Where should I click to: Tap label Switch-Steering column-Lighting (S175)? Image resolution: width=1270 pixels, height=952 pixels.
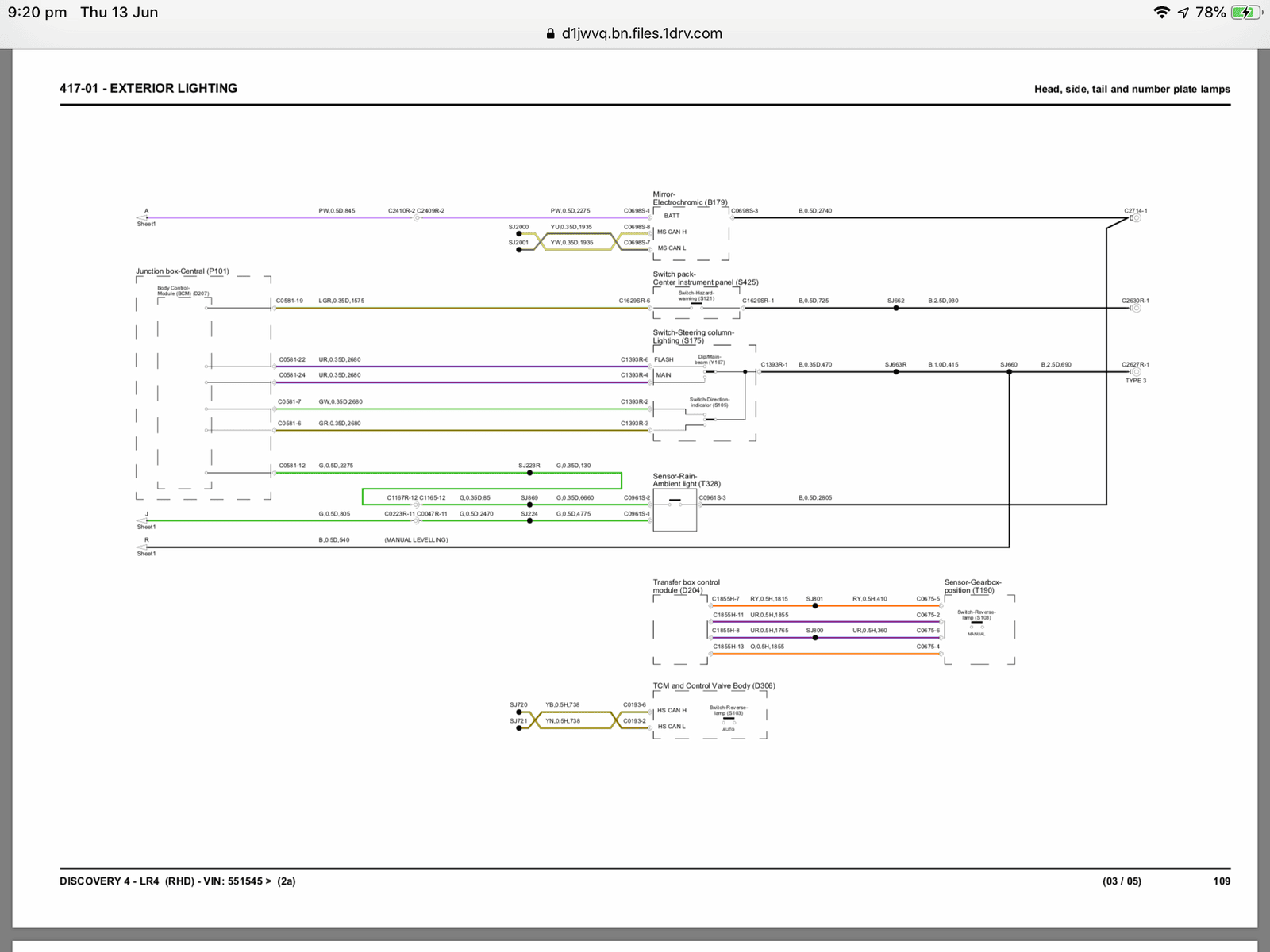pyautogui.click(x=693, y=336)
